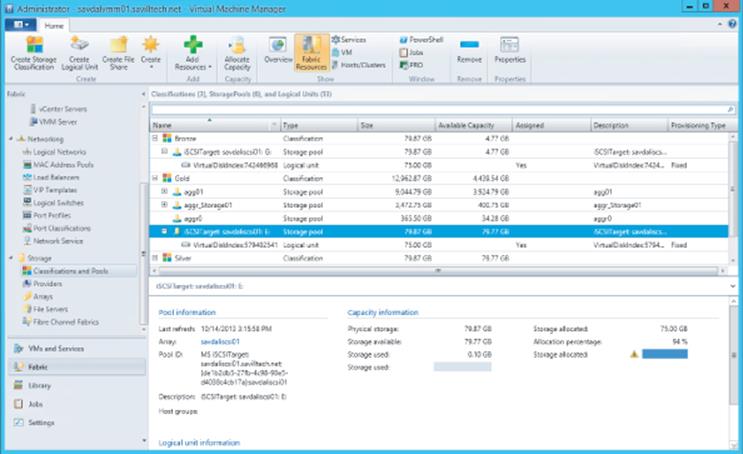
Task: Select Load Balancers tree item
Action: [x=51, y=177]
